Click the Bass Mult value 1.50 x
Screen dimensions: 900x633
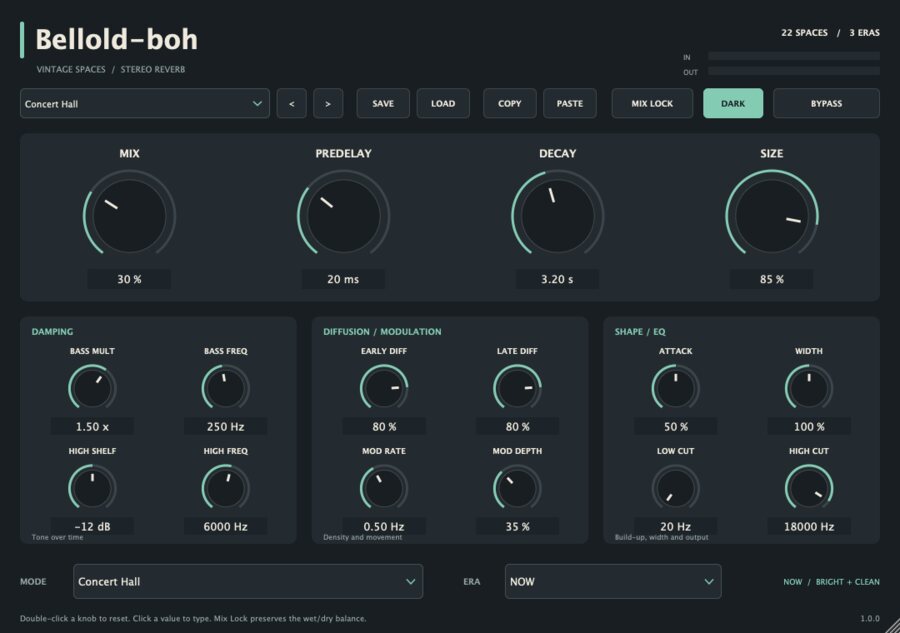92,426
